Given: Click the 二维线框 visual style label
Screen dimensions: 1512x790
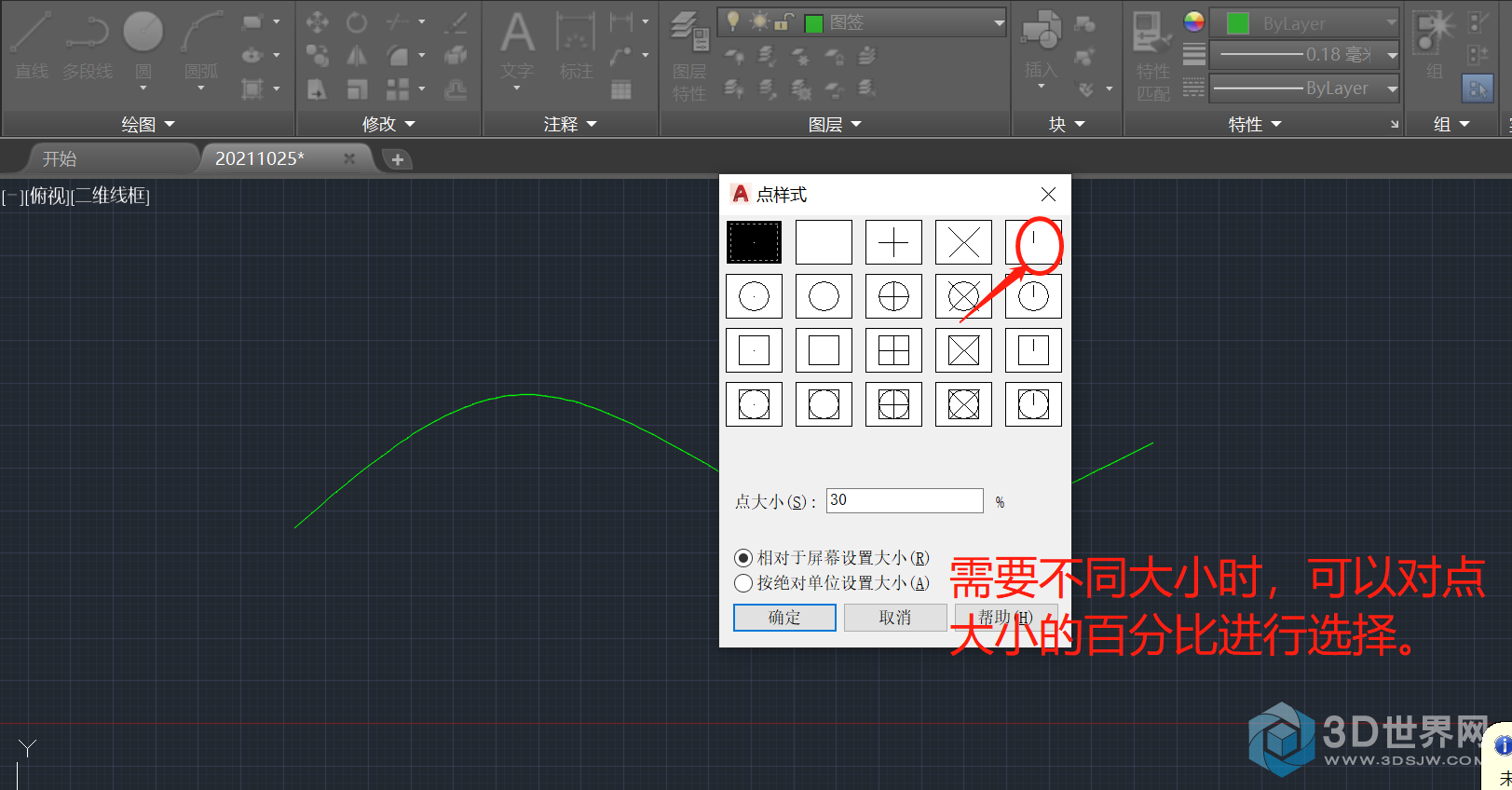Looking at the screenshot, I should coord(112,196).
